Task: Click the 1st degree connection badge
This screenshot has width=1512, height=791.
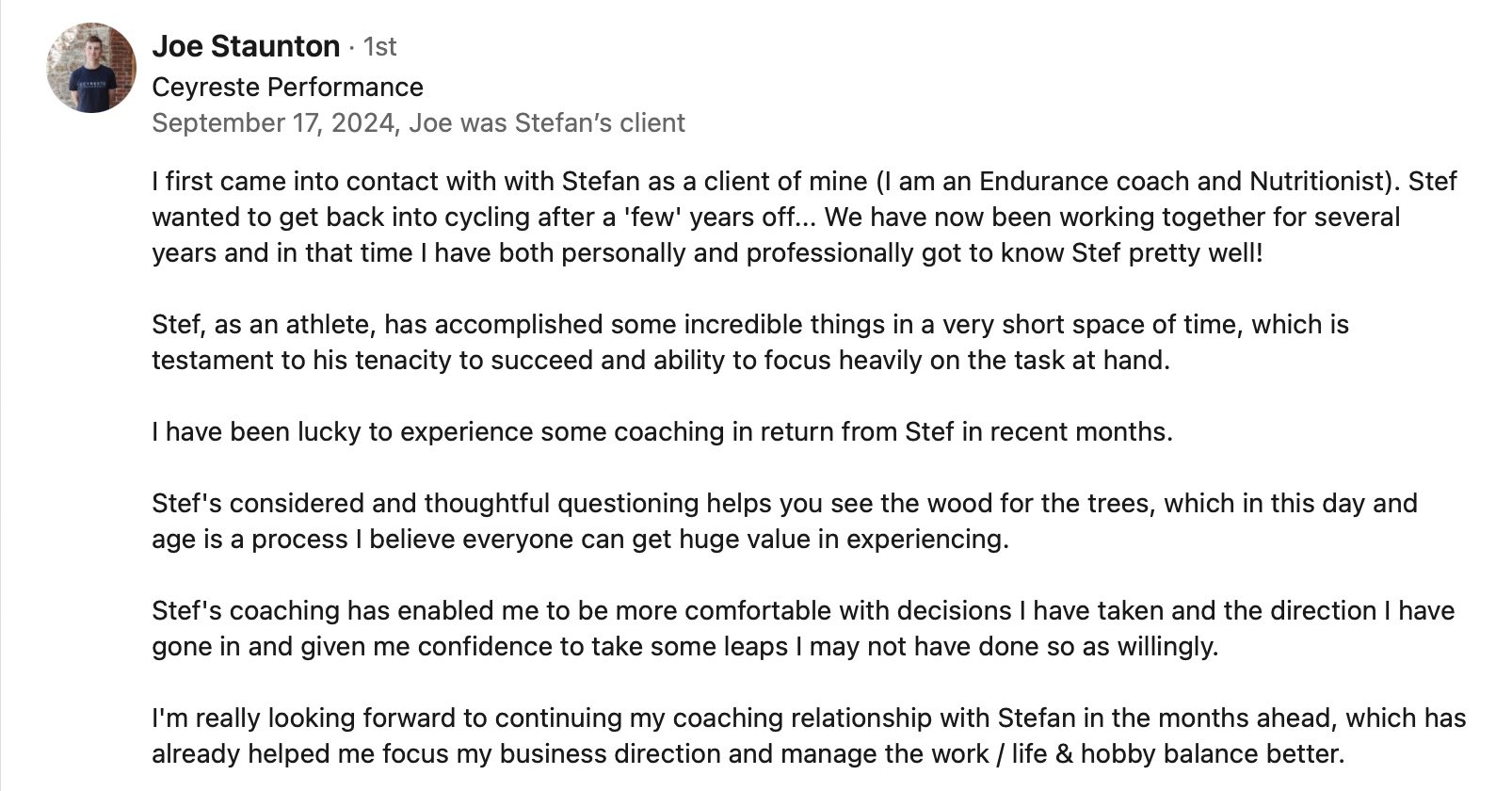Action: [x=380, y=46]
